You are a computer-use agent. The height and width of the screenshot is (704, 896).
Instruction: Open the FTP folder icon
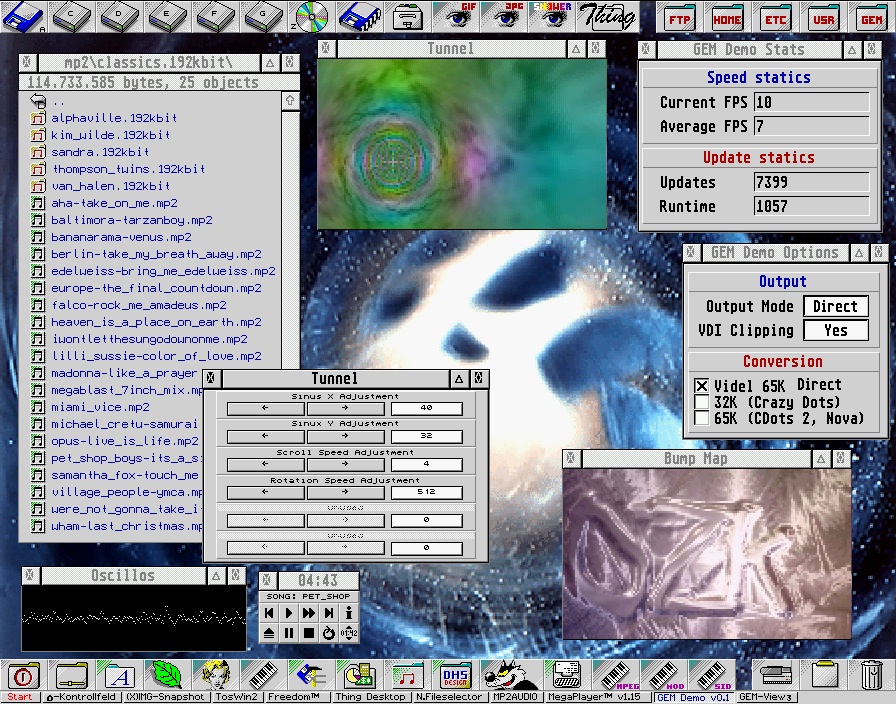coord(680,17)
